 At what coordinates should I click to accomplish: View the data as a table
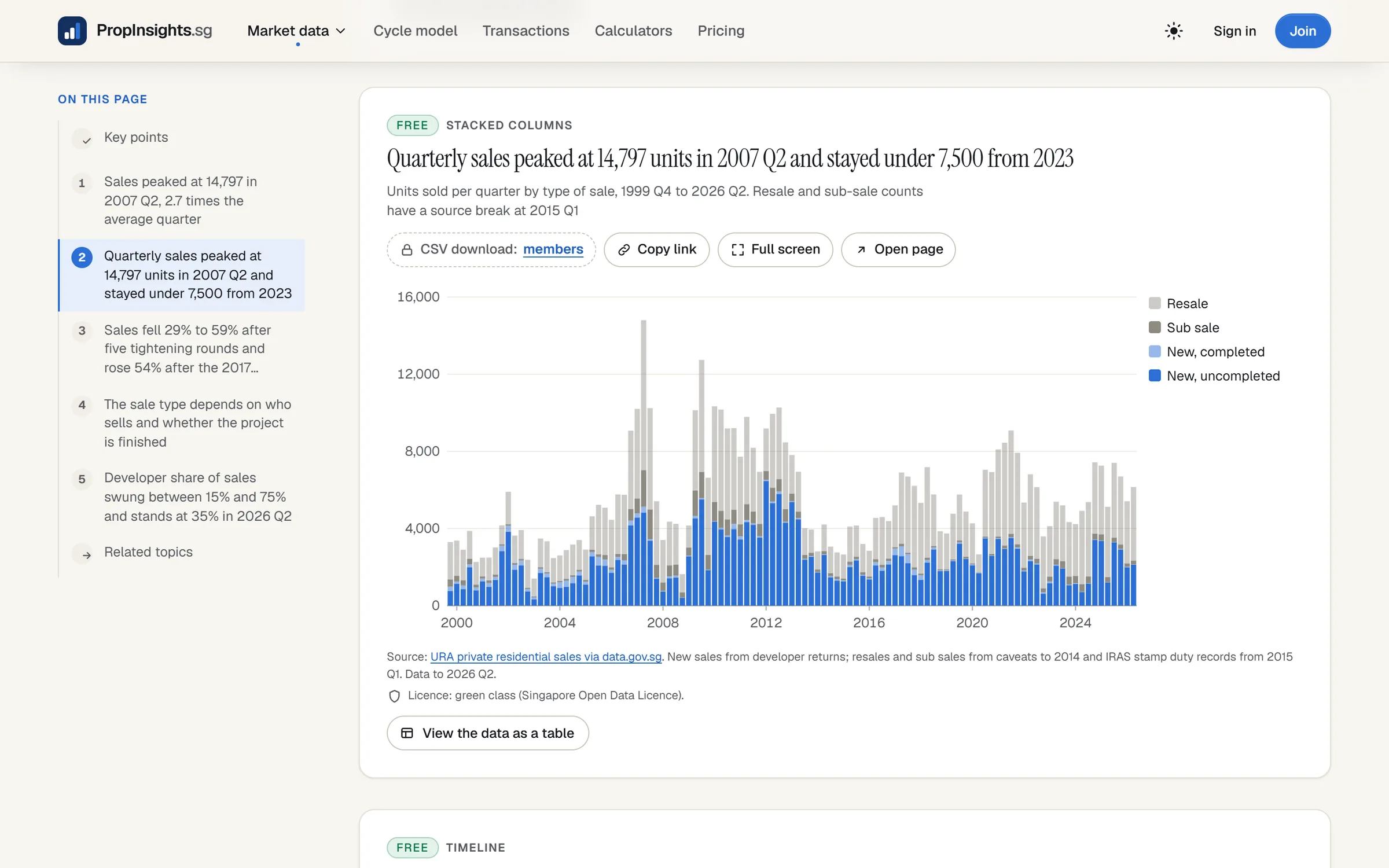point(487,733)
